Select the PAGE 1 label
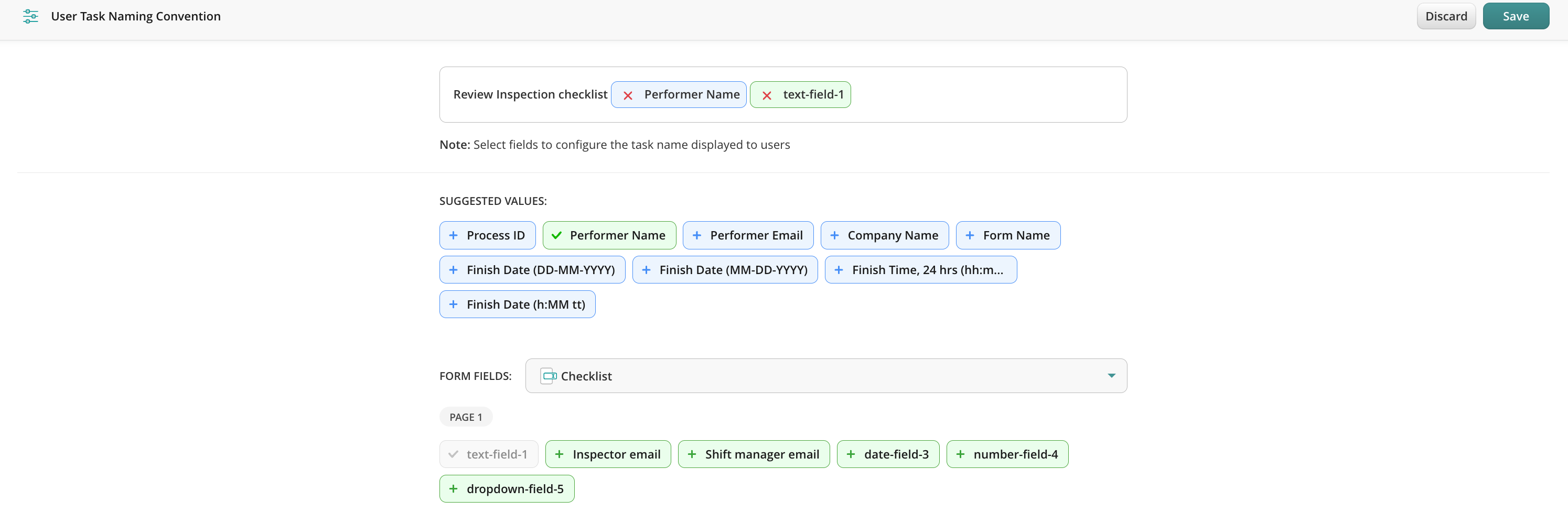Viewport: 1568px width, 523px height. click(466, 417)
